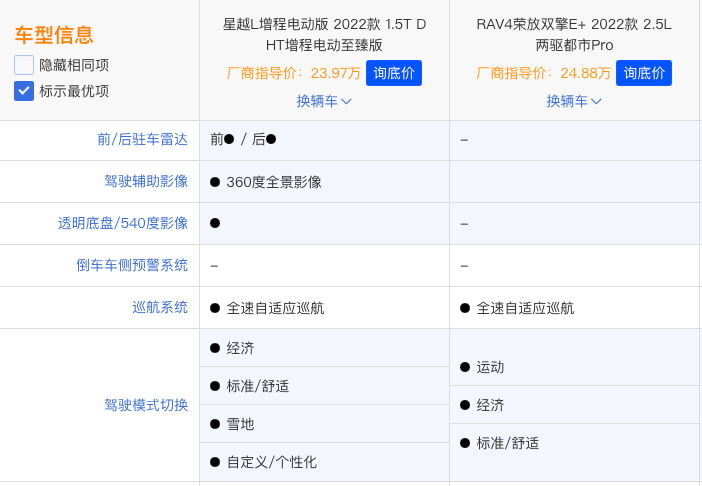
Task: Open 星越L增程电动版 2022款 model title
Action: (x=324, y=34)
